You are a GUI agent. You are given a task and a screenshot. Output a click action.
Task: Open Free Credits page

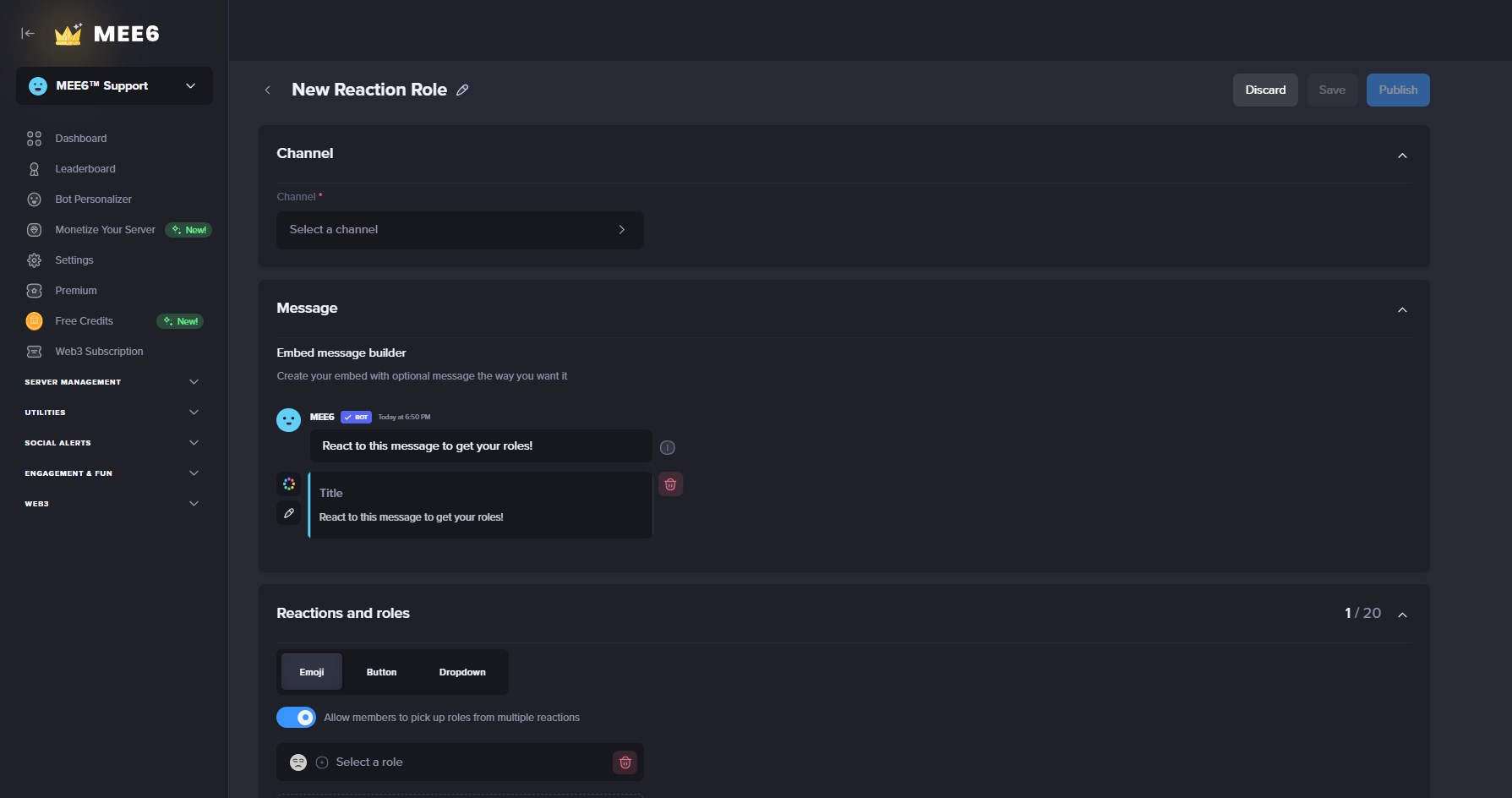[84, 321]
